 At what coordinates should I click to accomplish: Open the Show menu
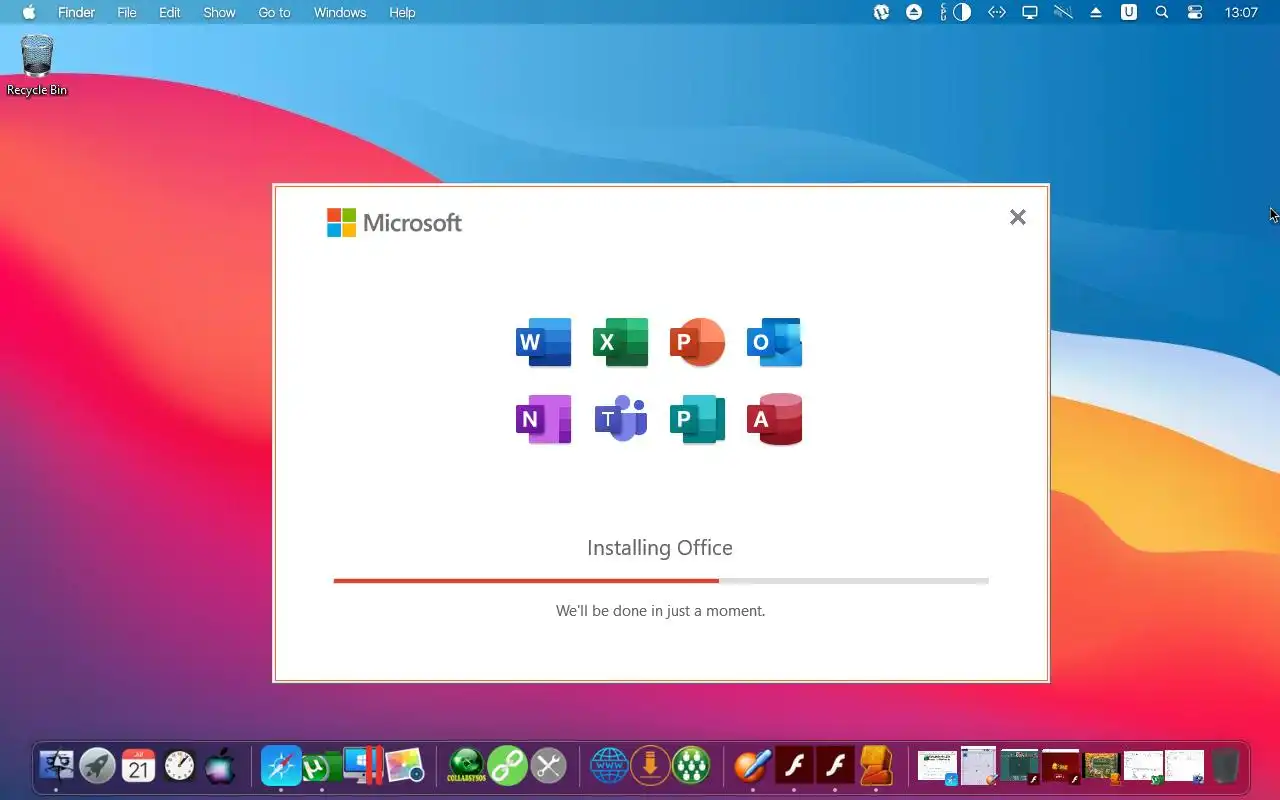pos(219,12)
